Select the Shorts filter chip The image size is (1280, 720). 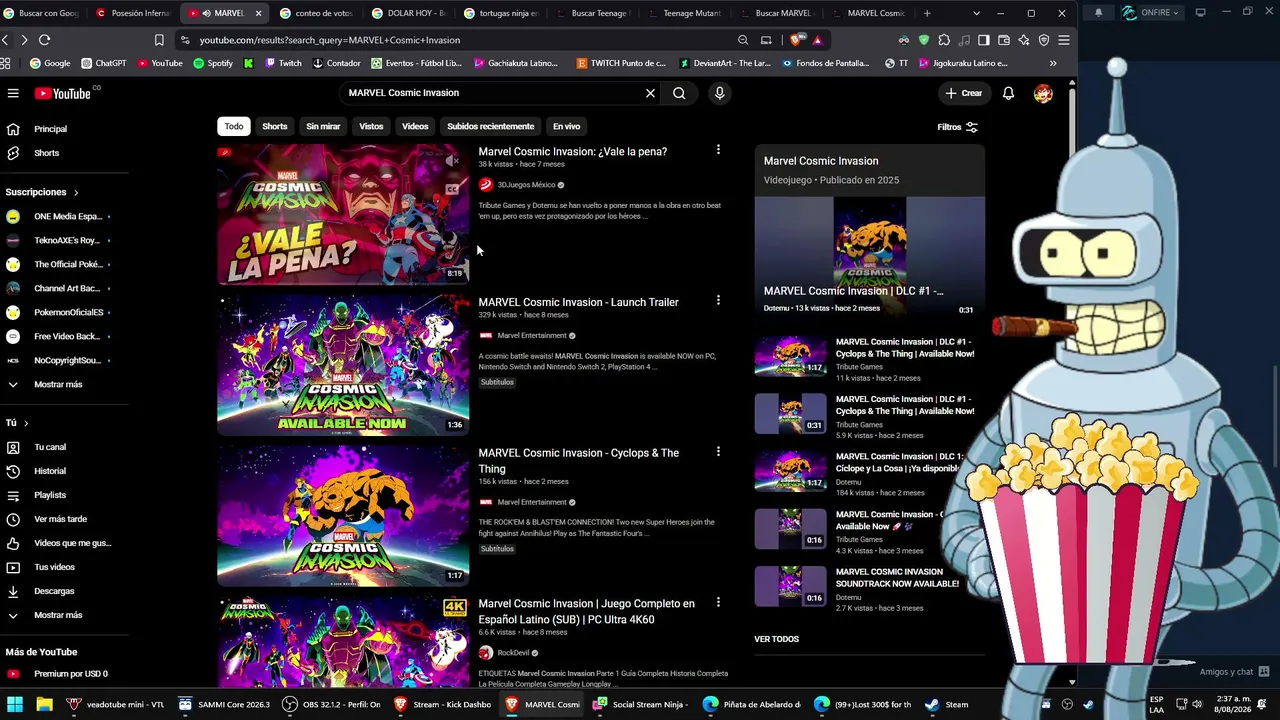275,127
